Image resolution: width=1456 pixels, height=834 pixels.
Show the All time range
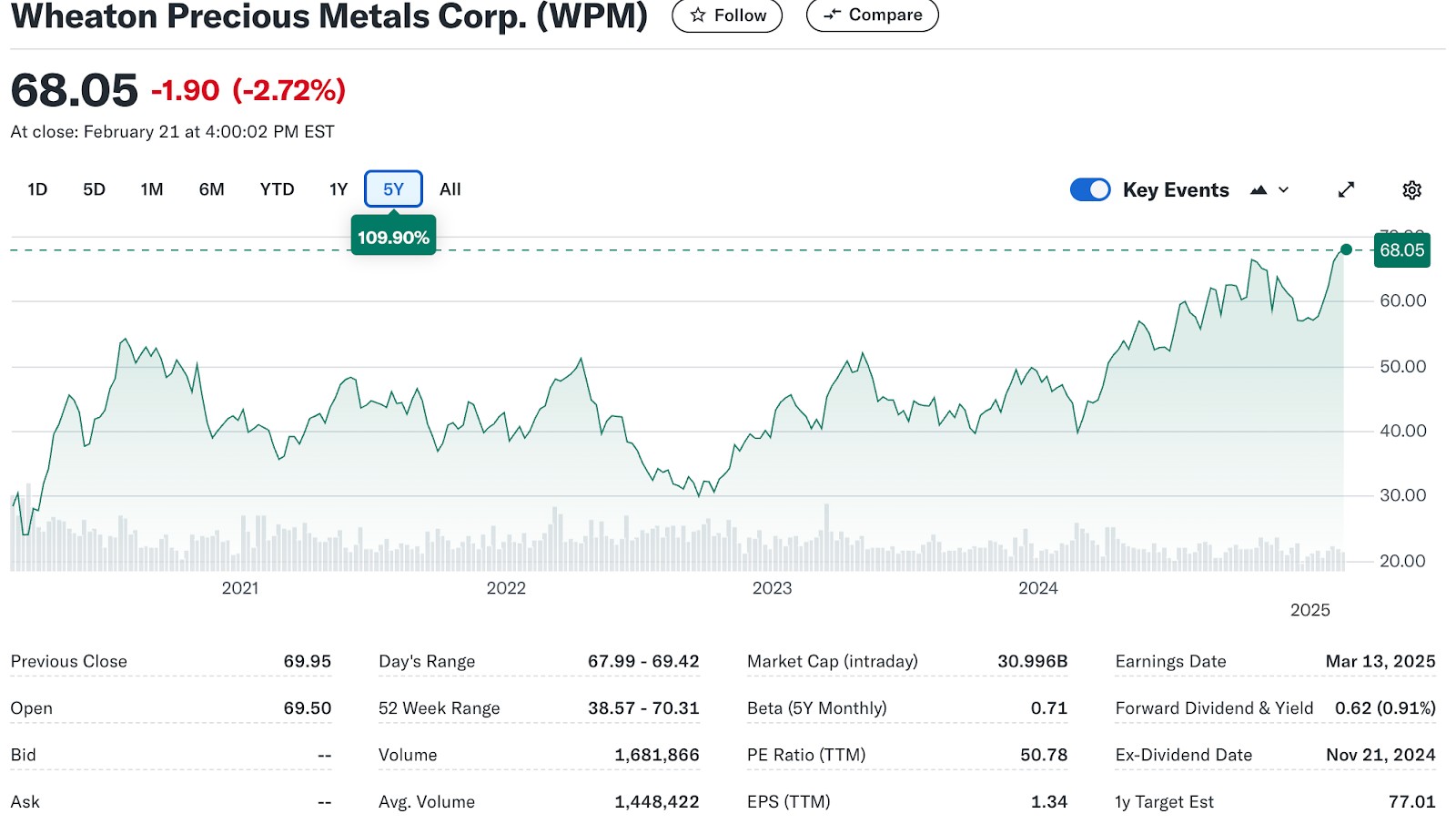click(x=450, y=189)
